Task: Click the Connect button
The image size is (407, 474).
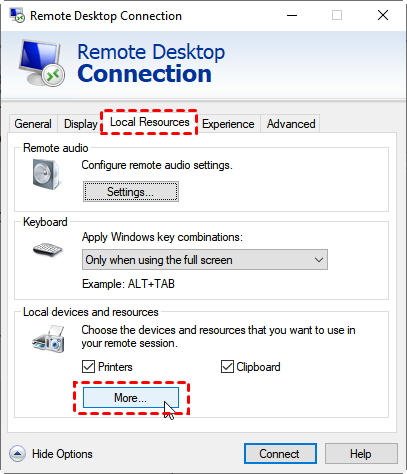Action: (x=280, y=454)
